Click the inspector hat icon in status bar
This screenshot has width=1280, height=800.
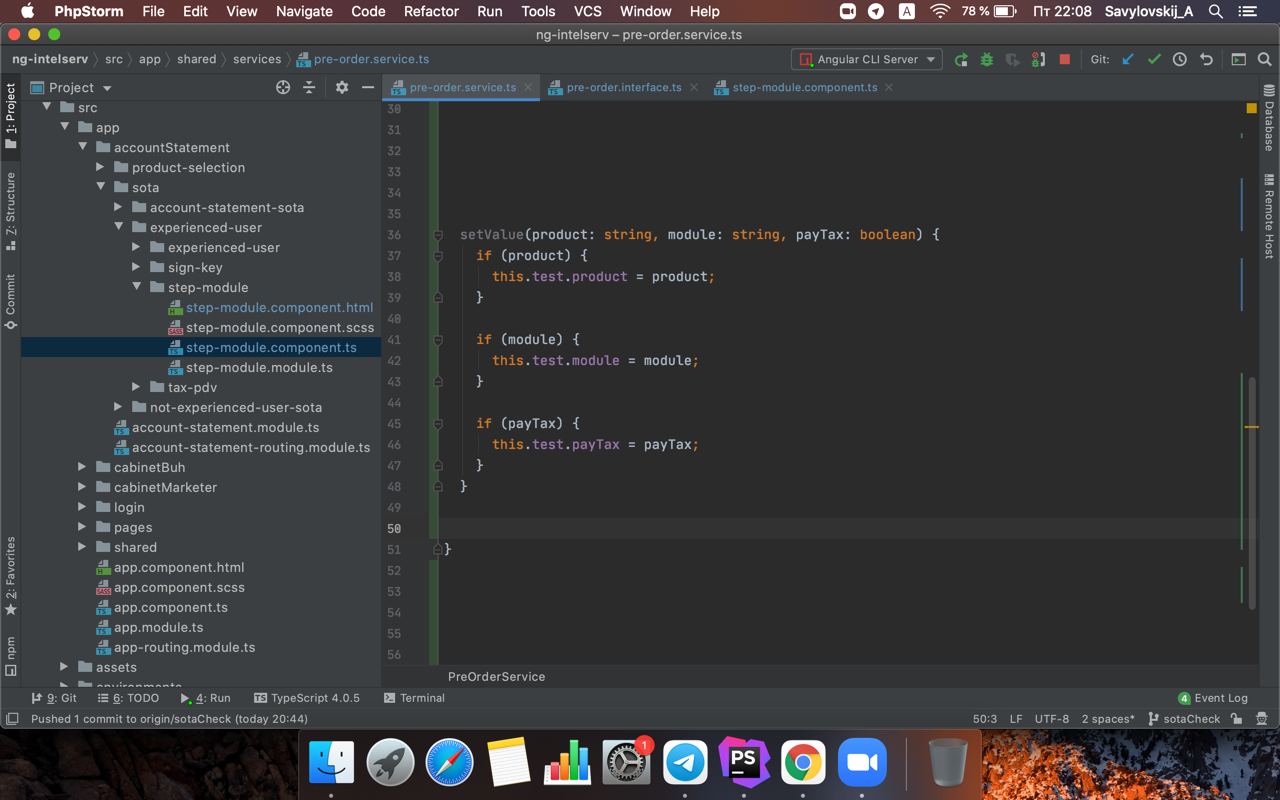1263,719
